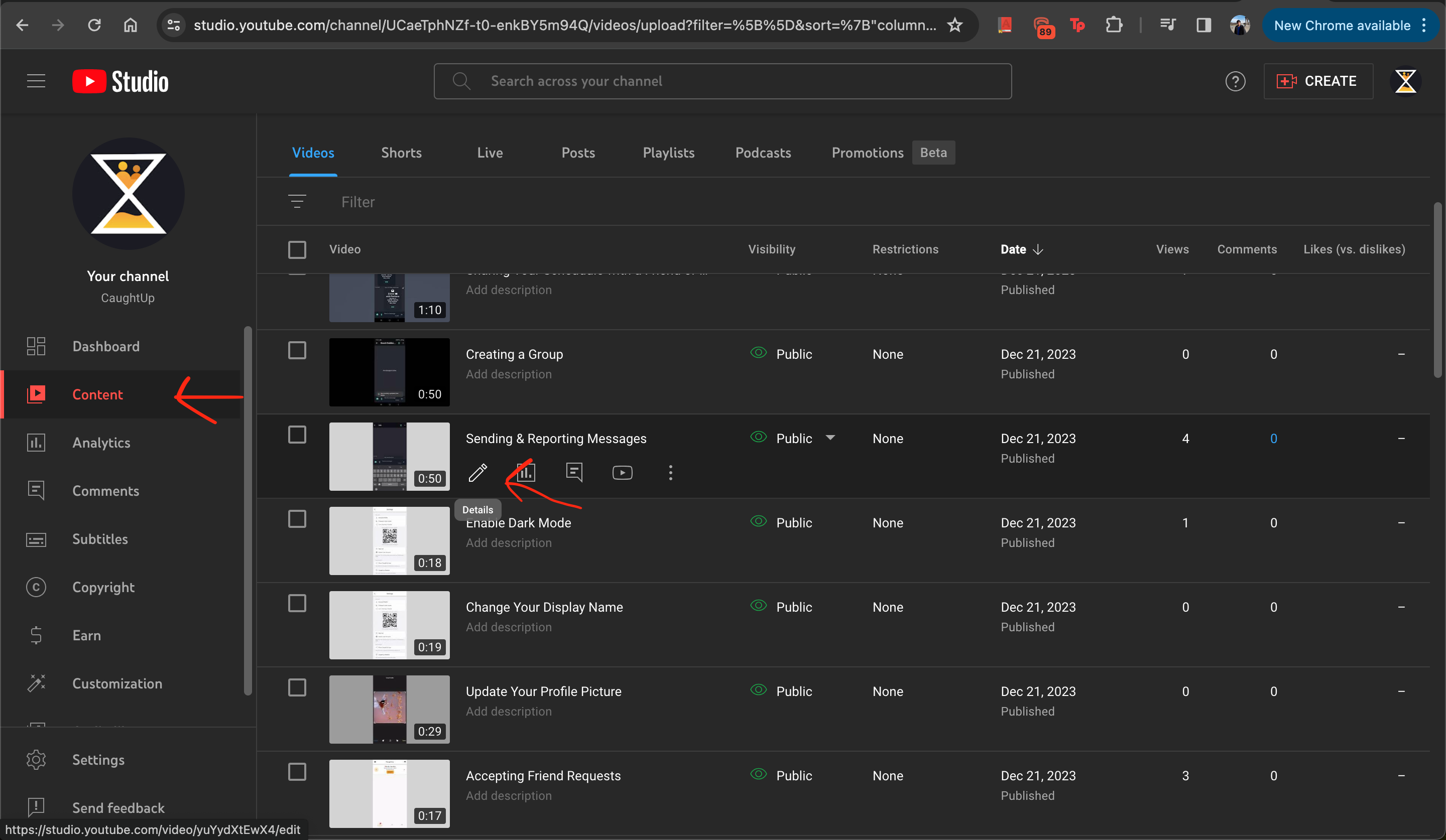Screen dimensions: 1446x840
Task: Click the large channel profile picture
Action: pos(128,194)
